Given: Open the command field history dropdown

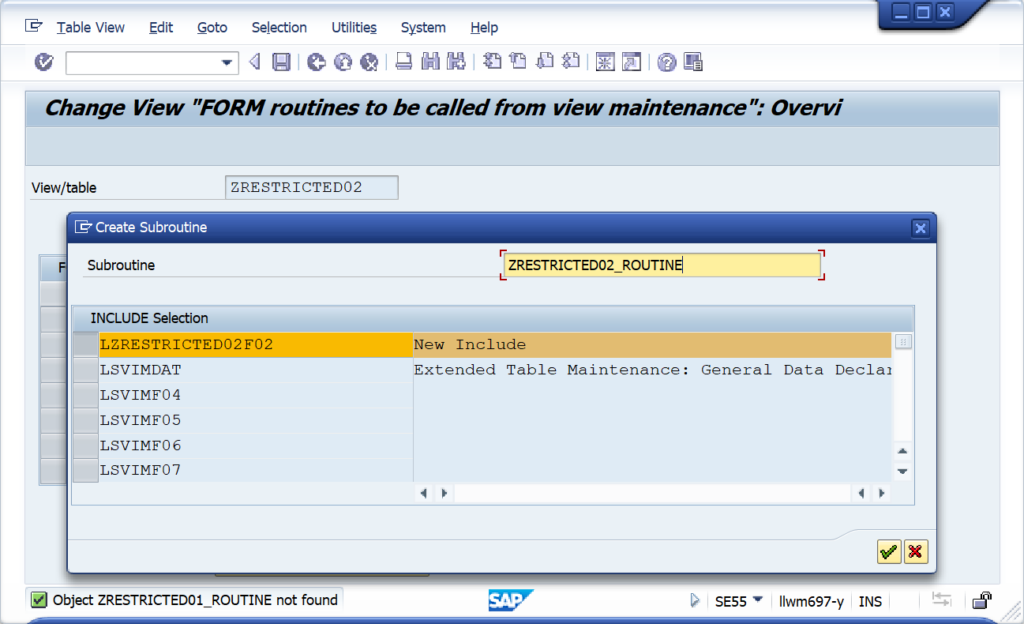Looking at the screenshot, I should click(x=226, y=63).
